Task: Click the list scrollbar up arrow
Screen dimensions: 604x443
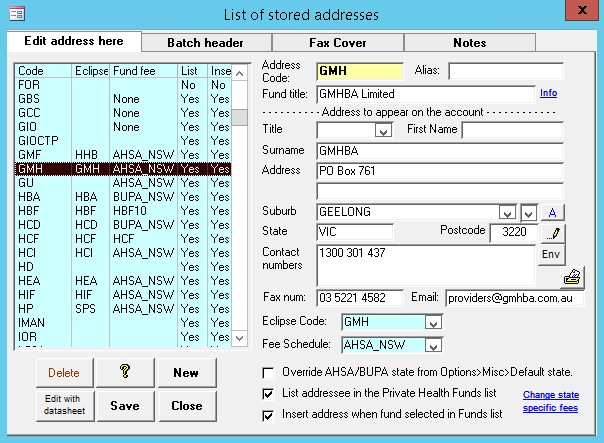Action: (x=240, y=73)
